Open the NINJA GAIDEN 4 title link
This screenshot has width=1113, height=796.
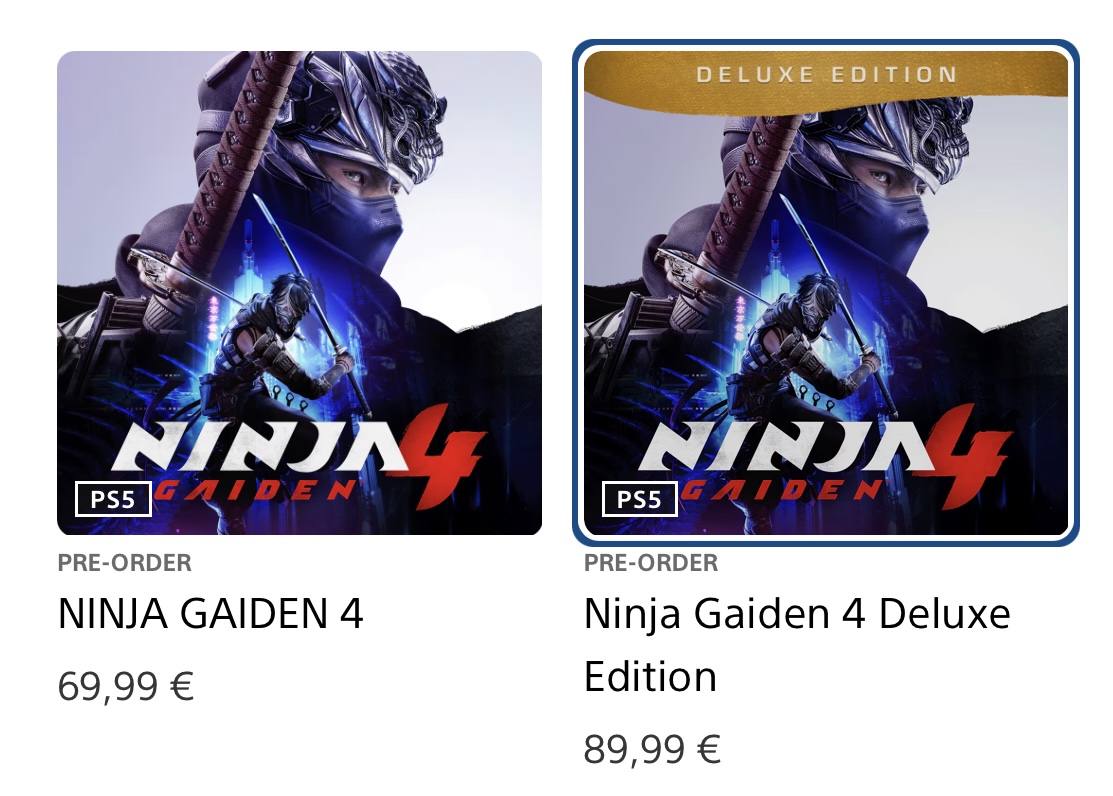point(211,614)
